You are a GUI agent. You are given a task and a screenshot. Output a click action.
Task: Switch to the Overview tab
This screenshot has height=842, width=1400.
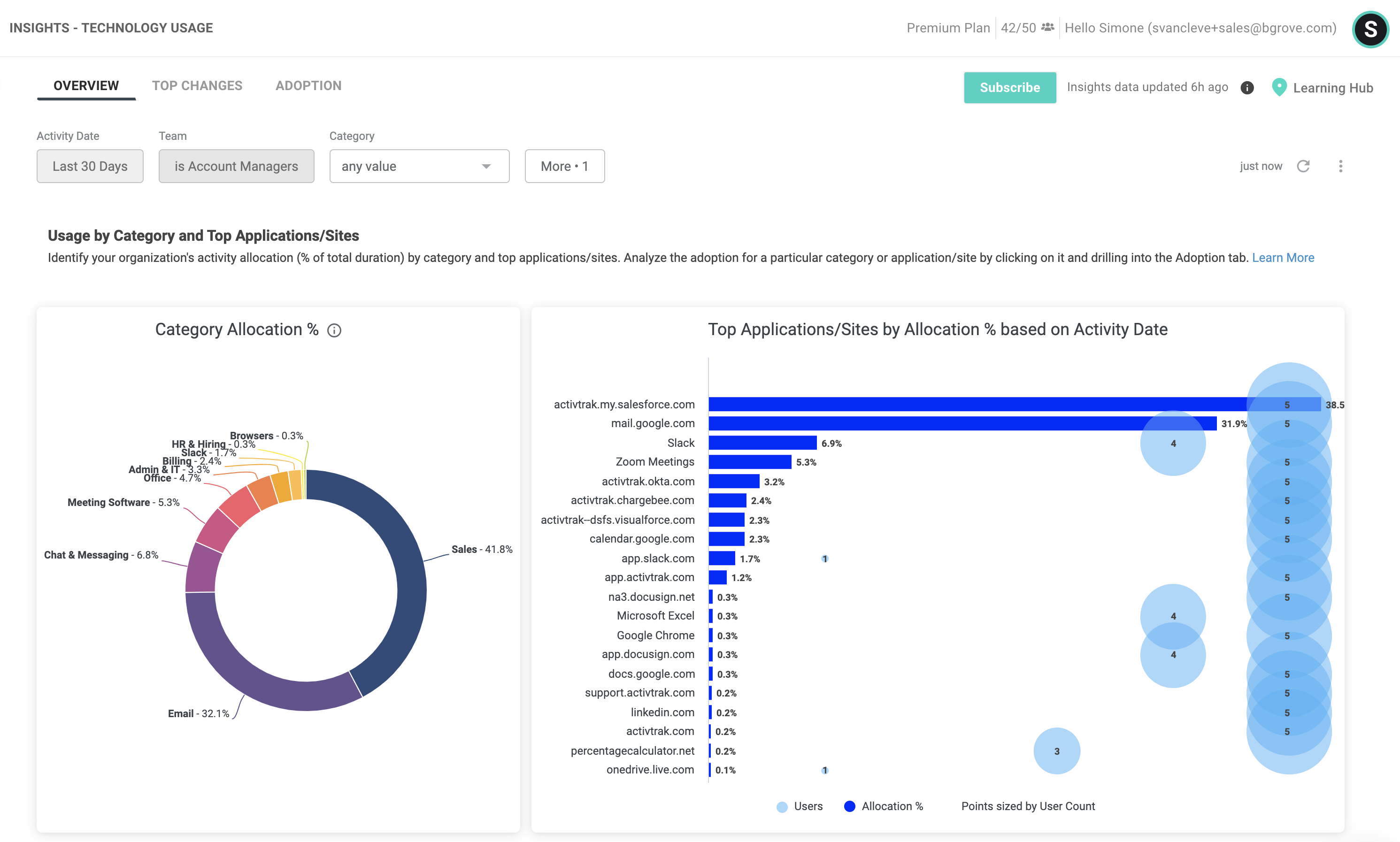point(86,86)
